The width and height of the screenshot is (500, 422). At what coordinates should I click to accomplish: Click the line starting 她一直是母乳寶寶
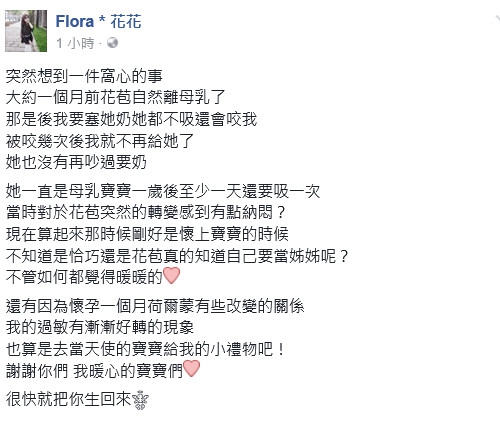(163, 191)
